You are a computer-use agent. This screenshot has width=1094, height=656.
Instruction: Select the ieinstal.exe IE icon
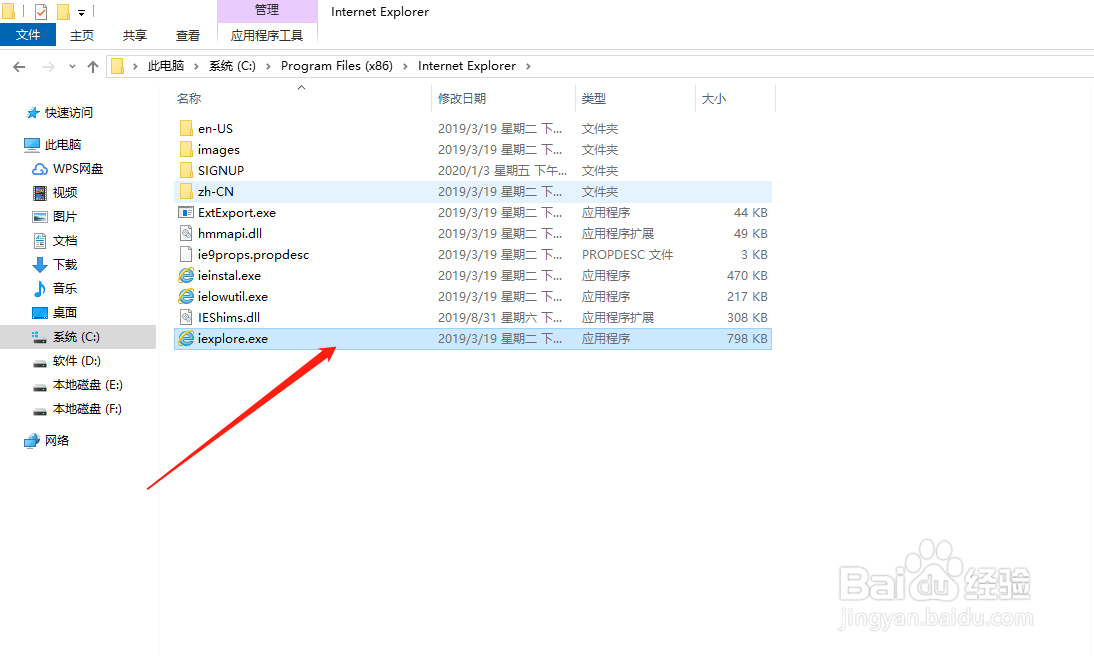pyautogui.click(x=186, y=275)
